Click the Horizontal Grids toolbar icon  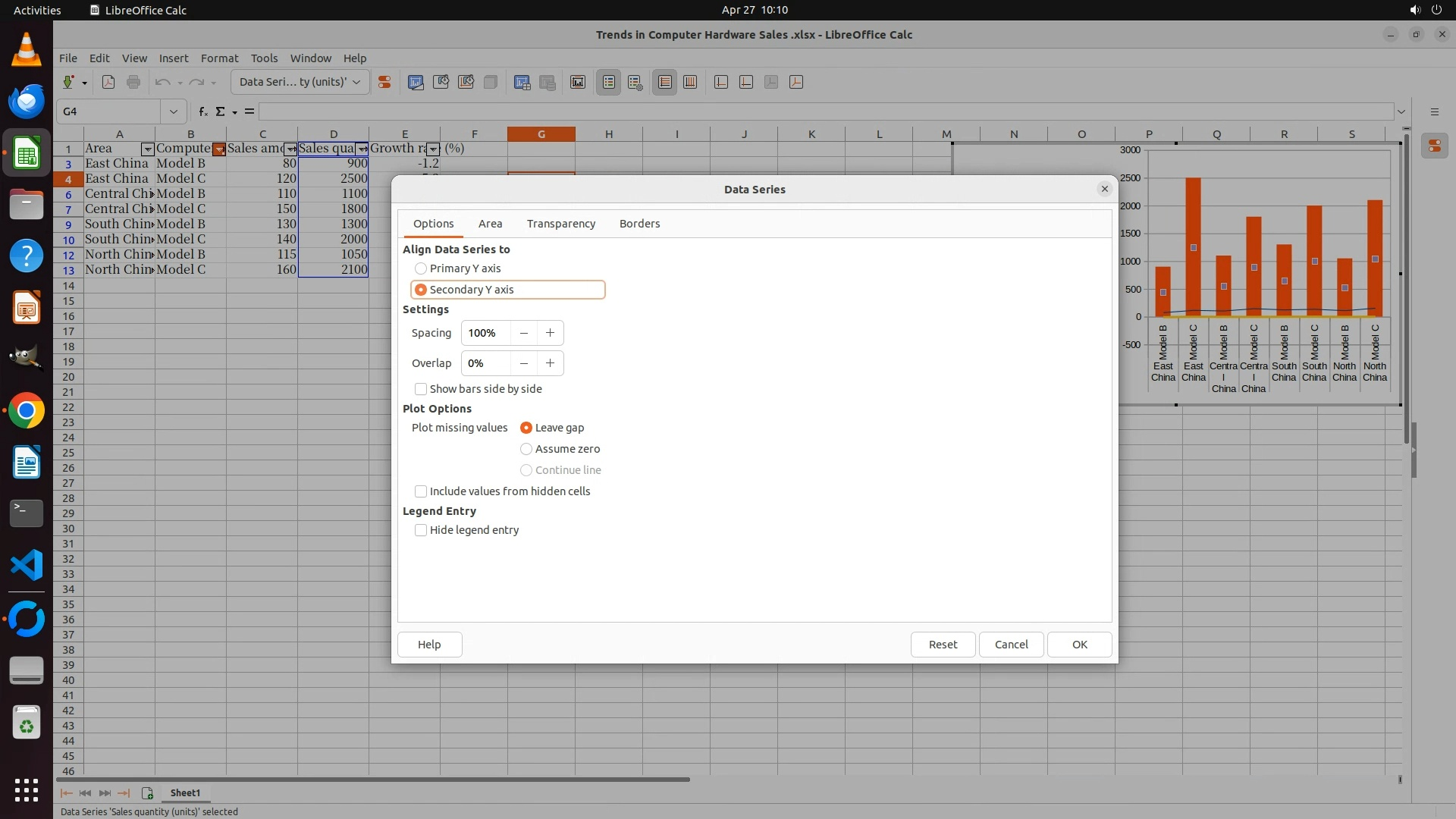pos(665,83)
